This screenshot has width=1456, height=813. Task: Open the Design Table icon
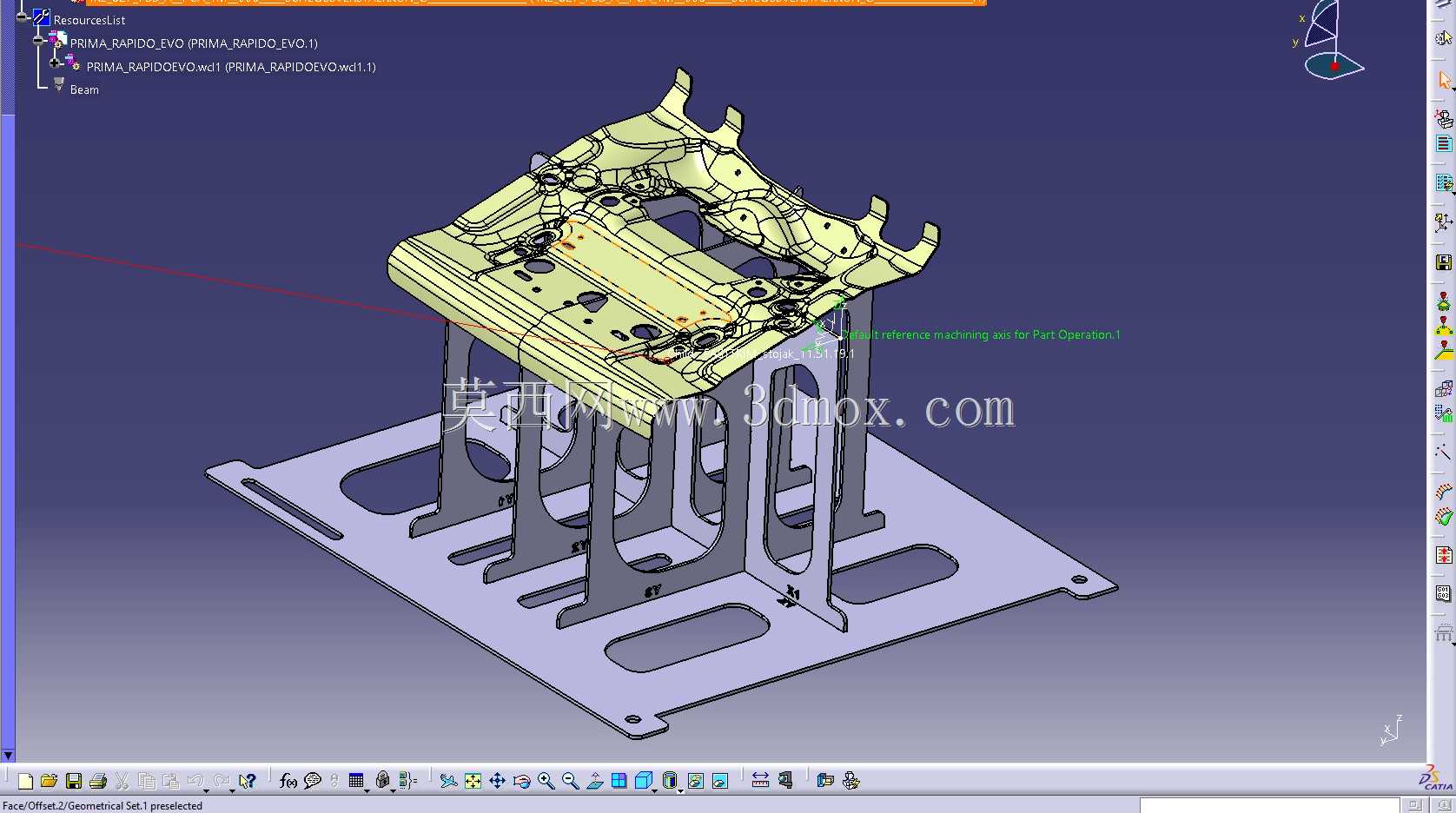(356, 781)
